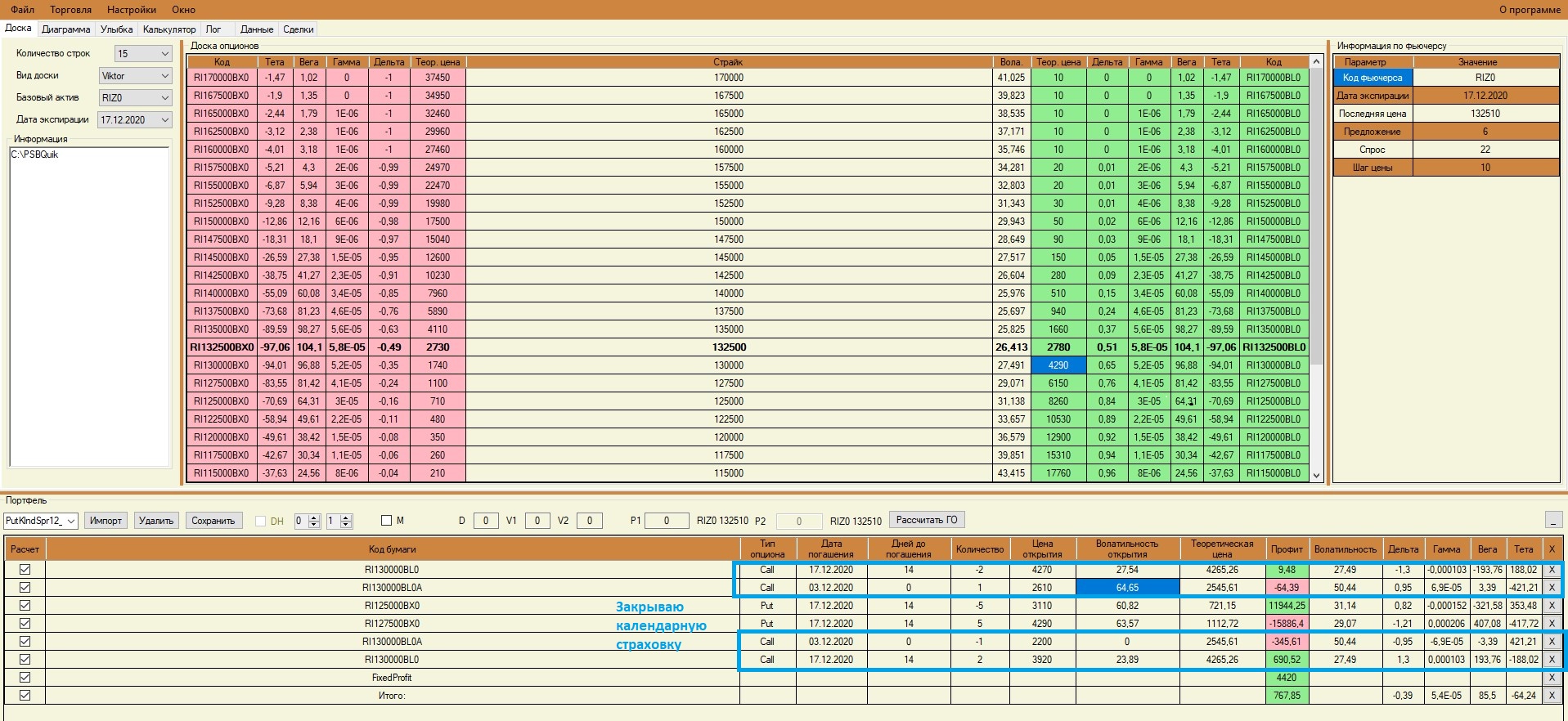Show the Лог tab
Image resolution: width=1568 pixels, height=721 pixels.
(213, 29)
